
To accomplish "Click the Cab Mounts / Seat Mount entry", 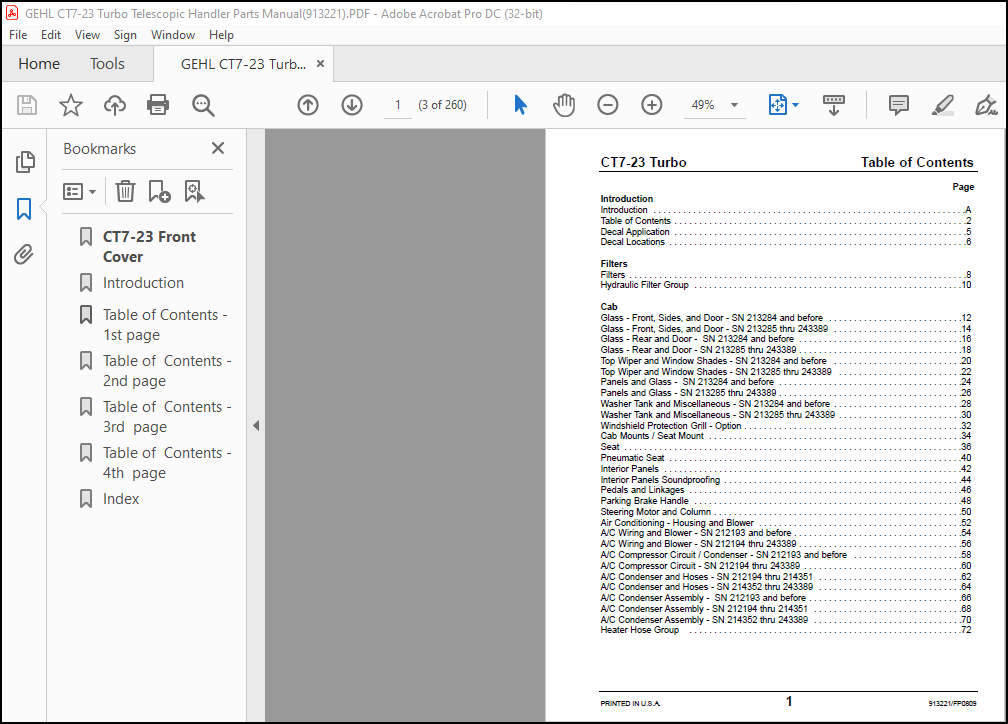I will [786, 436].
